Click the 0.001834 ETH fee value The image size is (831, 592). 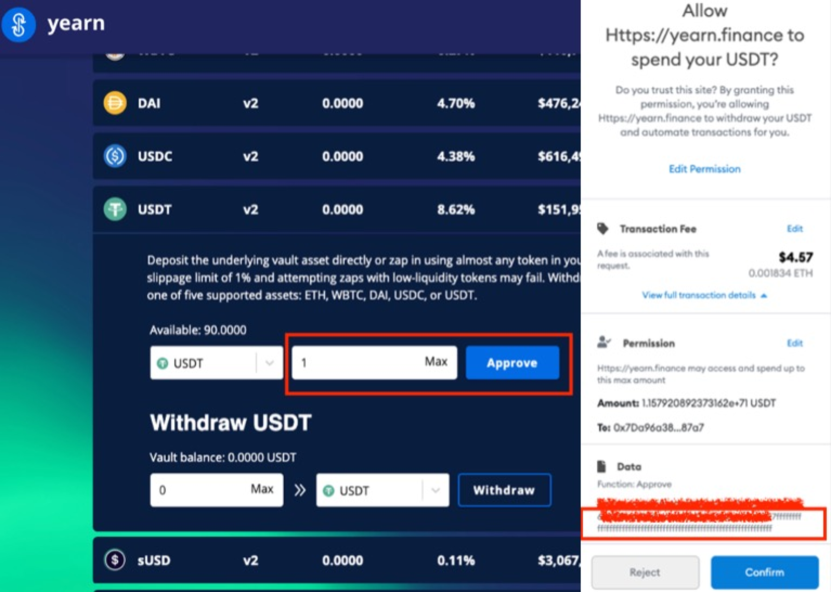[x=780, y=273]
